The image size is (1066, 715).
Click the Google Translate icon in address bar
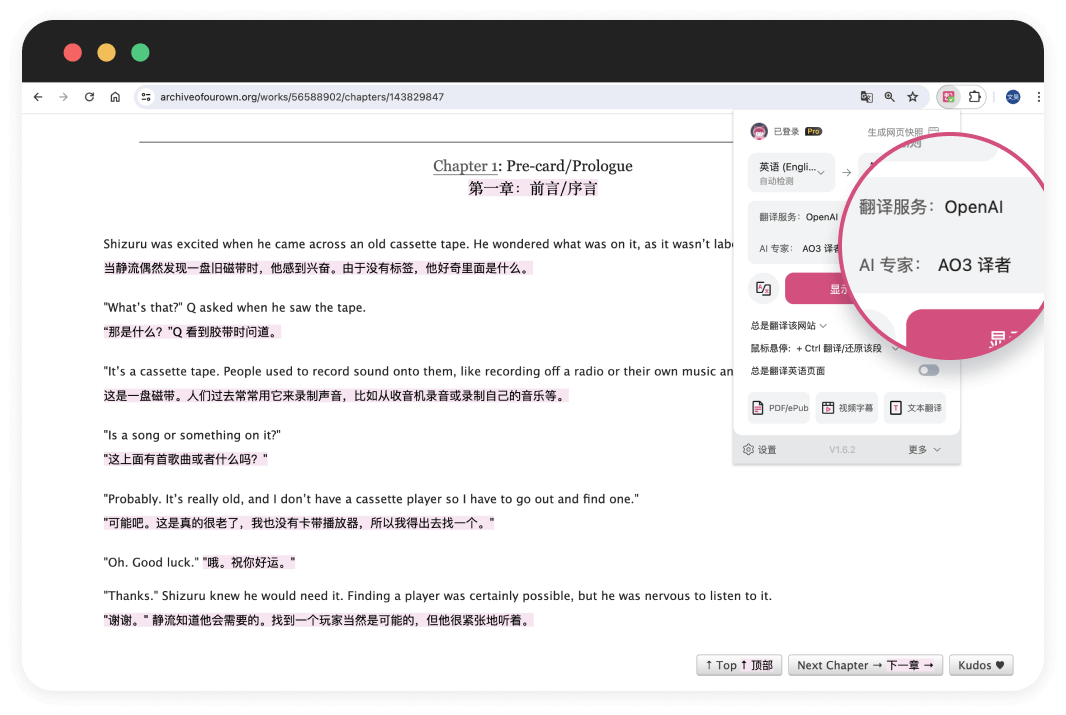[867, 97]
